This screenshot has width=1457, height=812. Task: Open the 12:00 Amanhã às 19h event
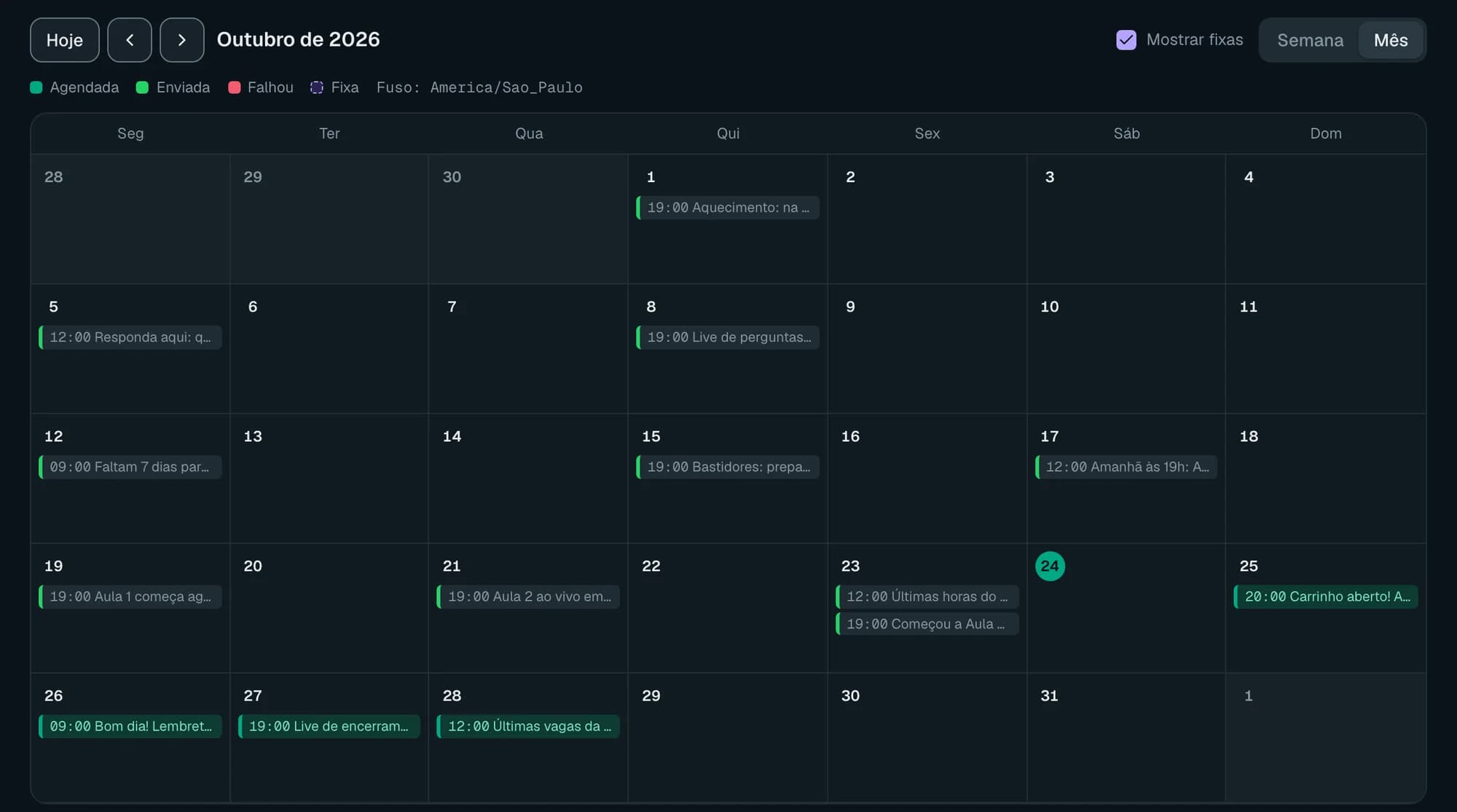[1126, 467]
